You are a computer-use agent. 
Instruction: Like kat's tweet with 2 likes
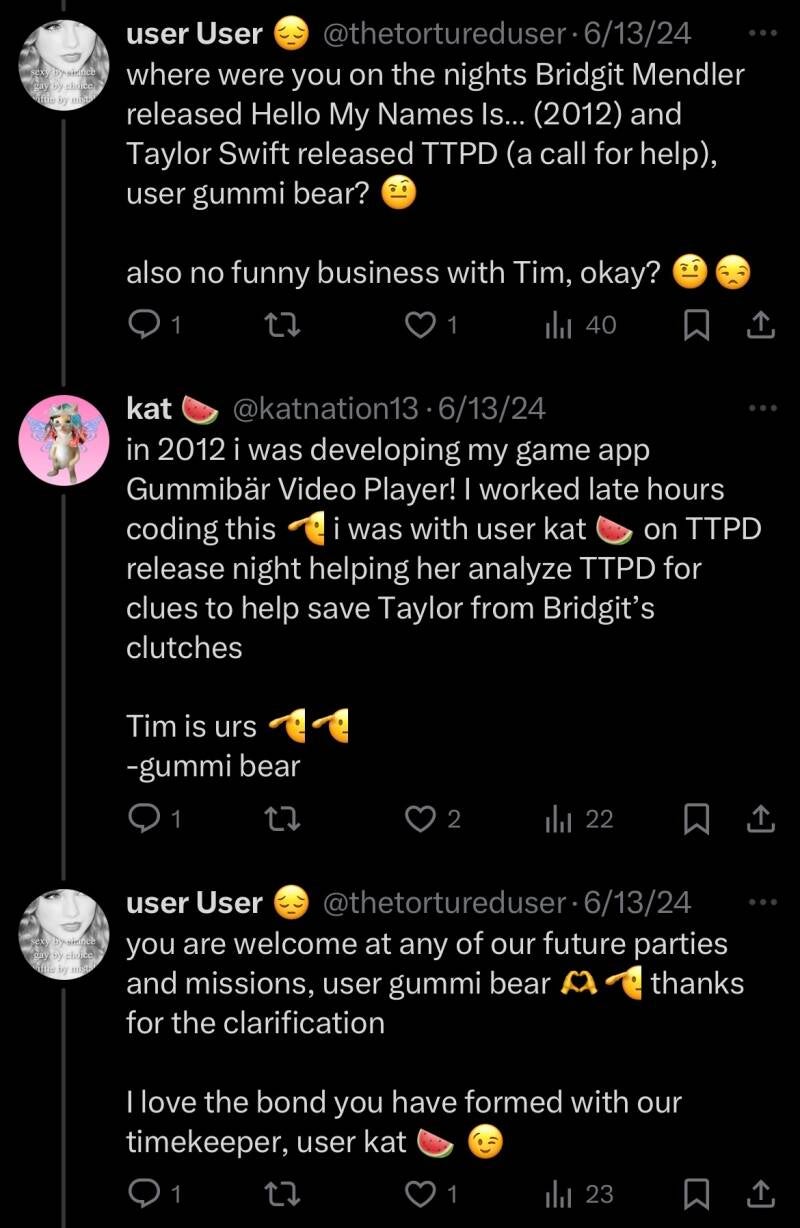pyautogui.click(x=421, y=819)
